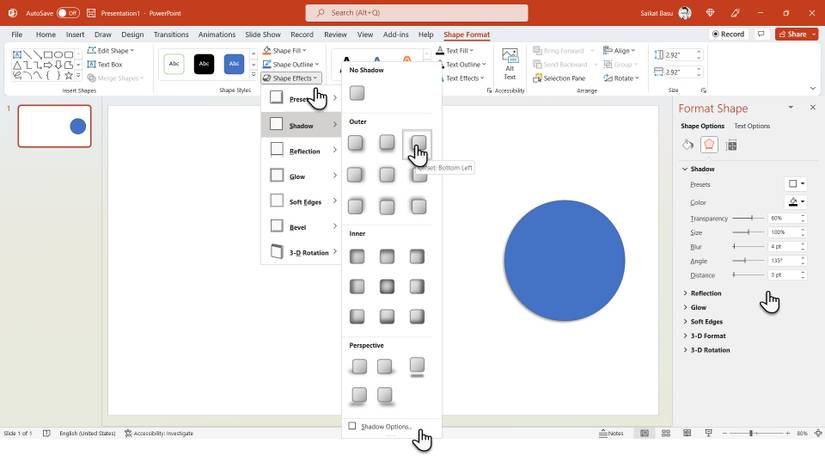Image resolution: width=825 pixels, height=457 pixels.
Task: Open the Design ribbon tab
Action: point(132,35)
